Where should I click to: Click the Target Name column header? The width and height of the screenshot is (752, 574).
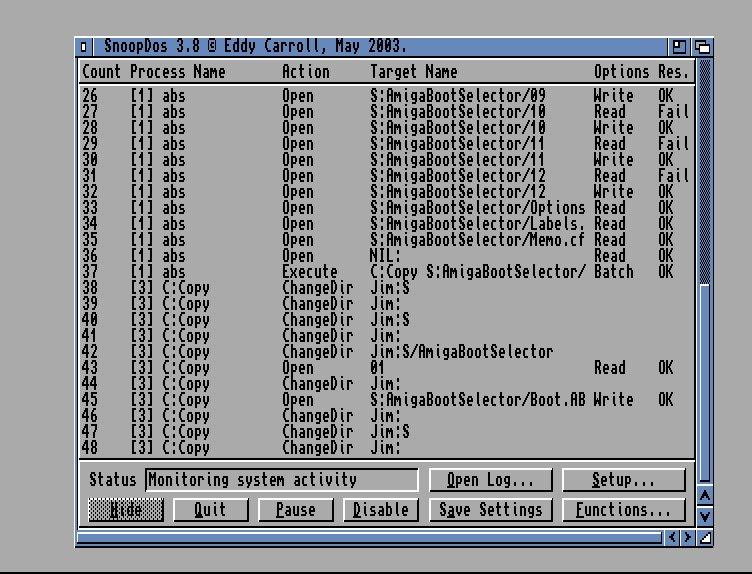pos(413,72)
